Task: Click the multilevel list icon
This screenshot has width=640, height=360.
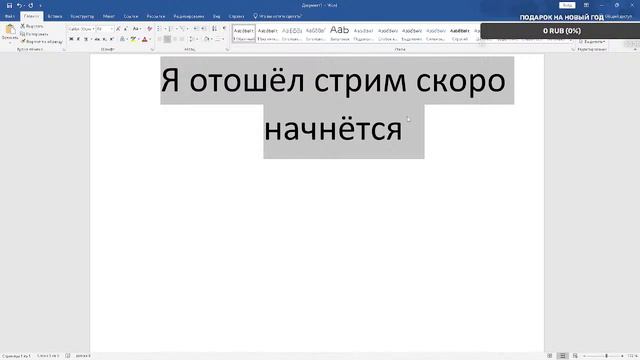Action: [x=182, y=29]
